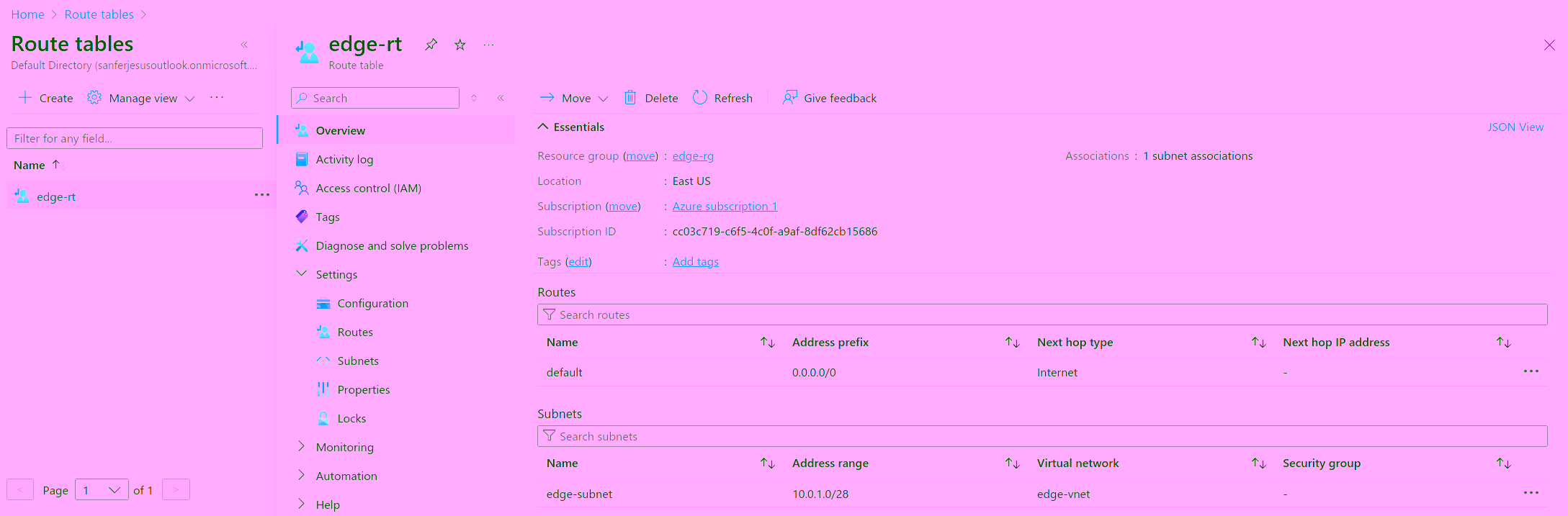Click edit link beside Tags
The image size is (1568, 516).
click(578, 261)
